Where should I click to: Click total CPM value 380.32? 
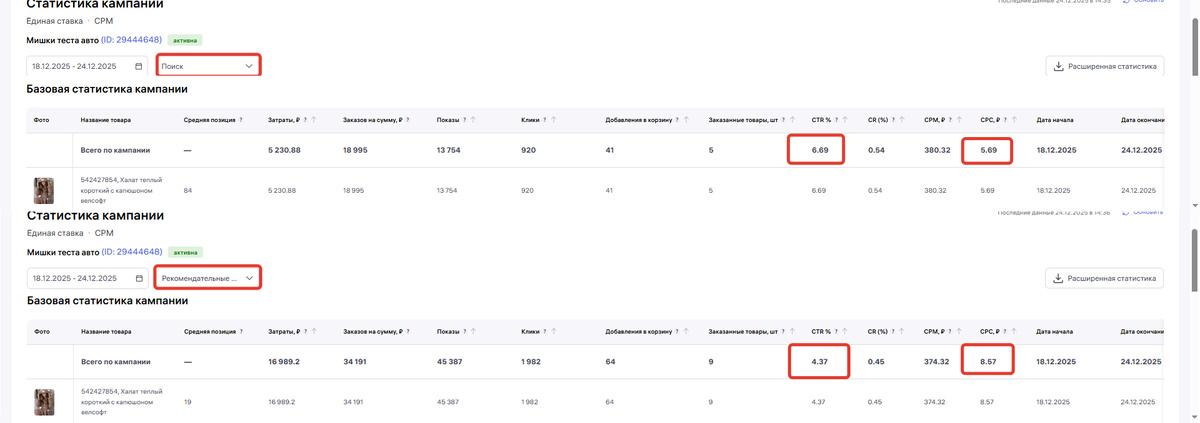pyautogui.click(x=936, y=150)
